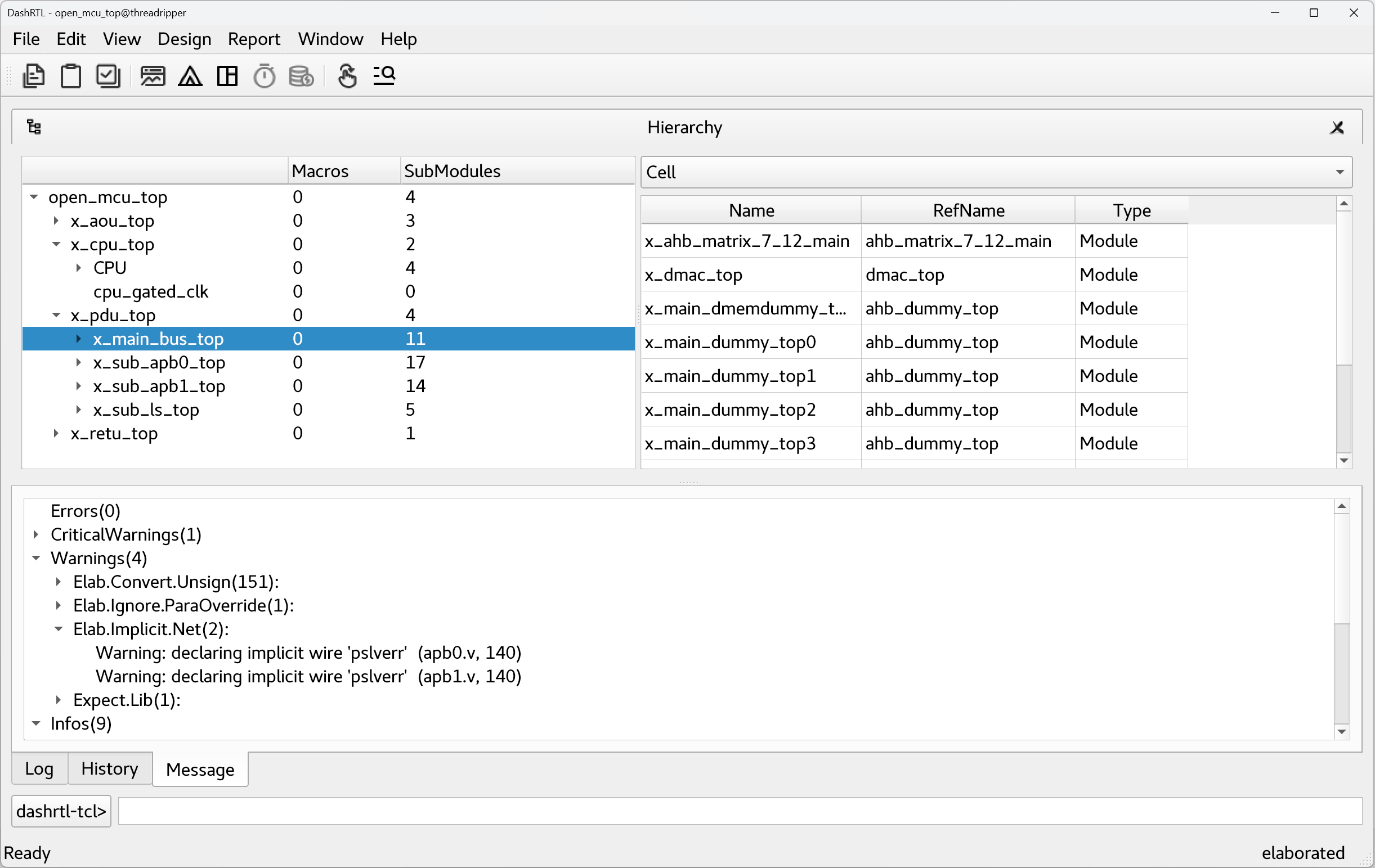This screenshot has width=1375, height=868.
Task: Click the hierarchy tree icon in panel header
Action: 34,127
